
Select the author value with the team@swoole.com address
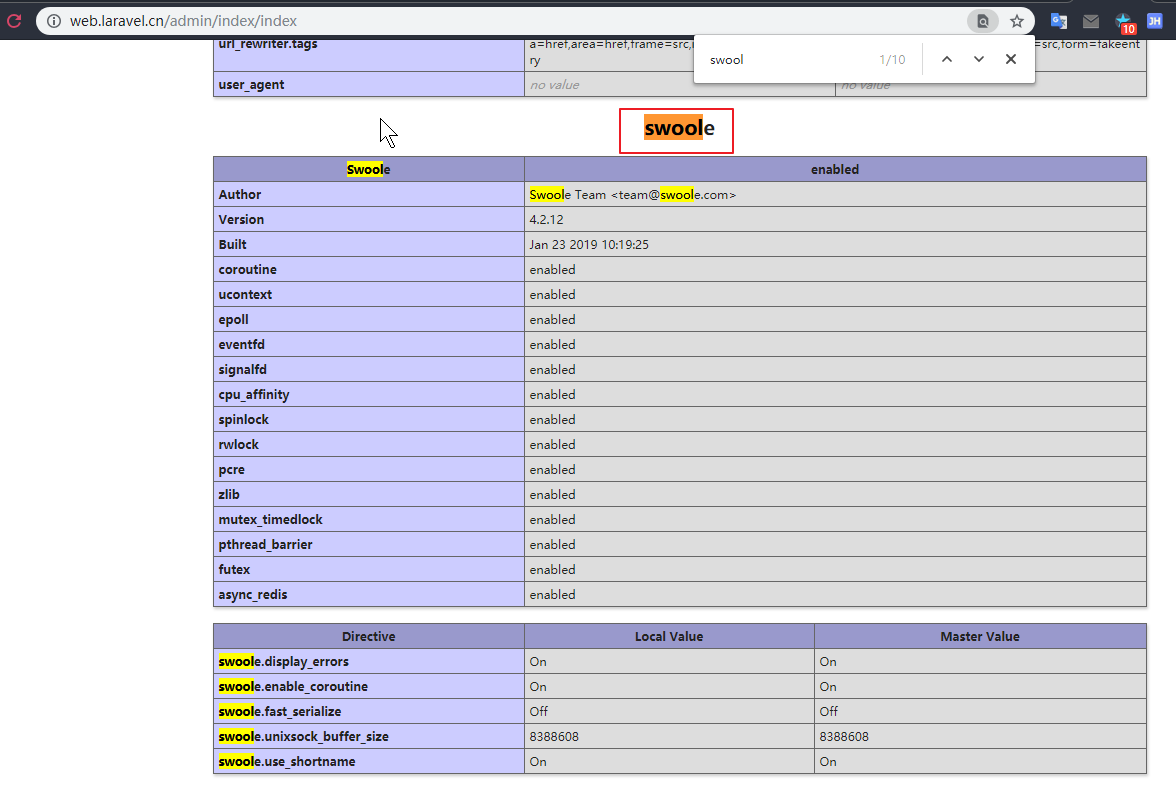point(632,195)
